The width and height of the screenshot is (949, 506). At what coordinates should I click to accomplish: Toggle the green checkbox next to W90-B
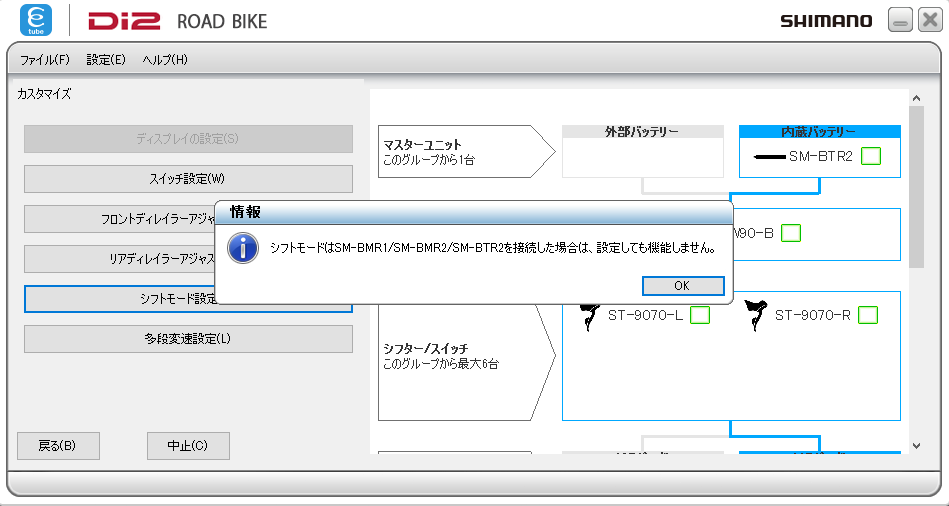[791, 233]
